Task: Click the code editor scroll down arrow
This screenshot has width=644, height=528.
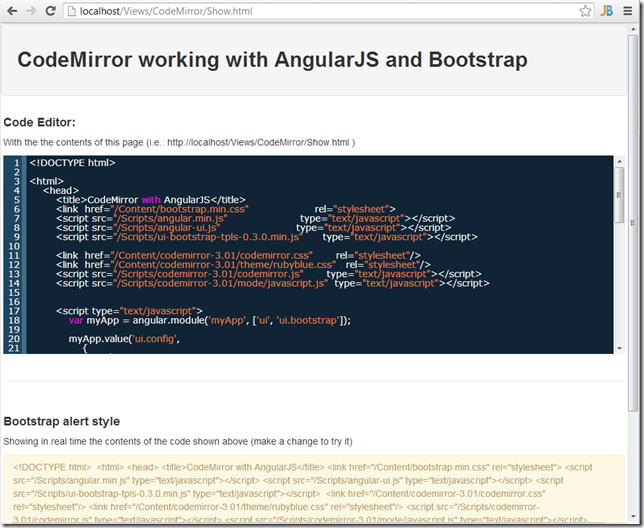Action: tap(619, 347)
